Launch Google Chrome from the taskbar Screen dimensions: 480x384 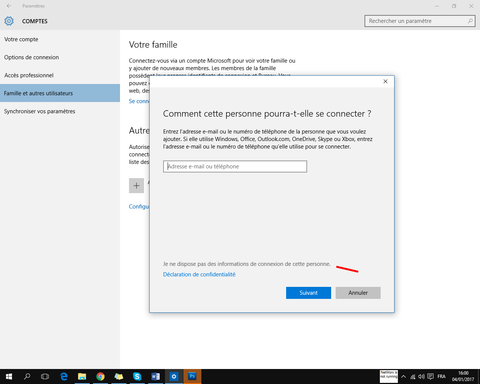point(100,376)
